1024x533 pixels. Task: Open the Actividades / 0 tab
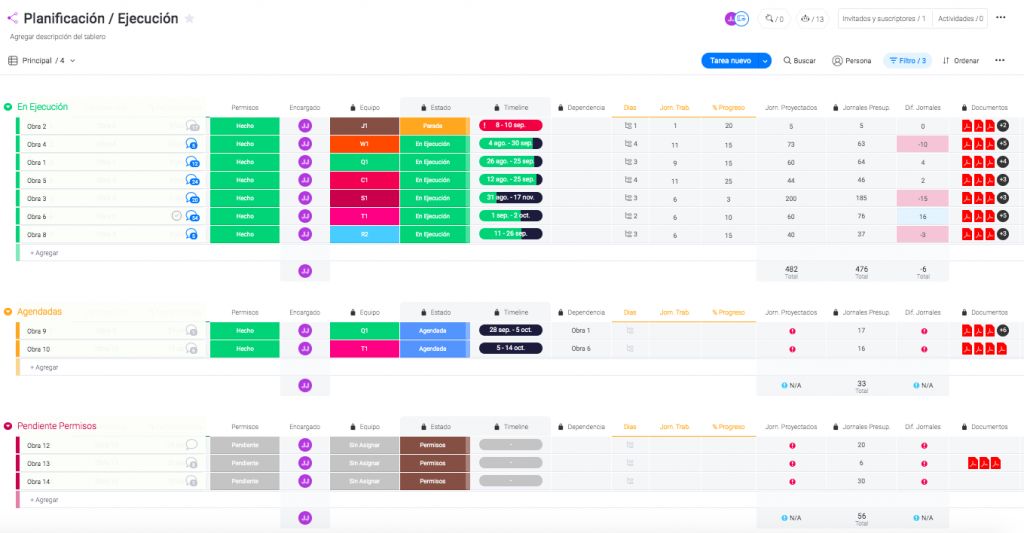point(961,18)
